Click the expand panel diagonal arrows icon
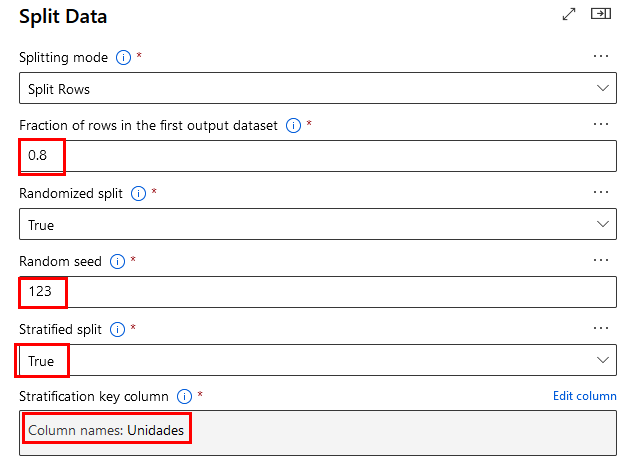This screenshot has width=622, height=466. pyautogui.click(x=569, y=14)
